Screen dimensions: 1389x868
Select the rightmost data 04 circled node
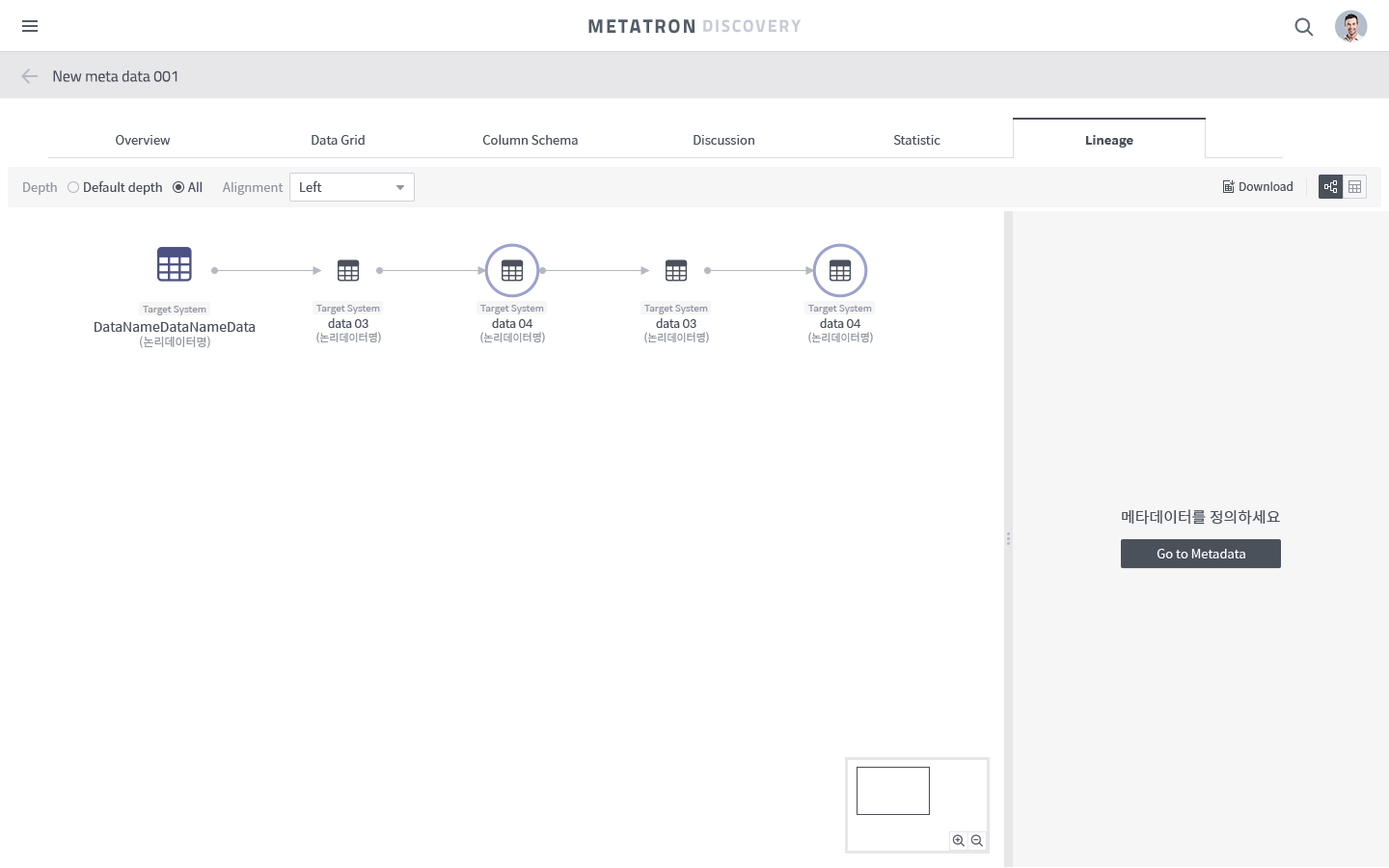840,270
